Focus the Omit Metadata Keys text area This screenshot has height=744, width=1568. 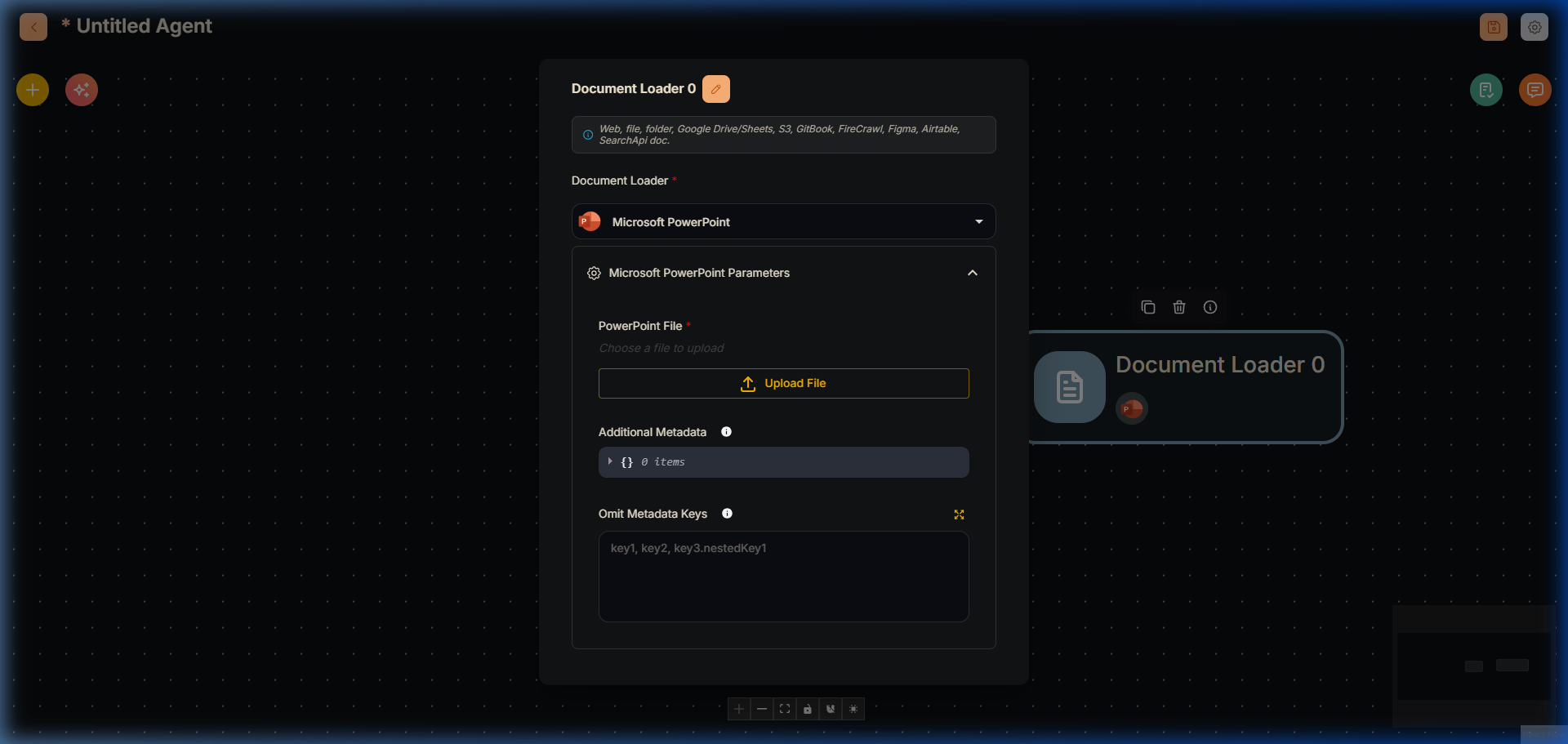784,577
